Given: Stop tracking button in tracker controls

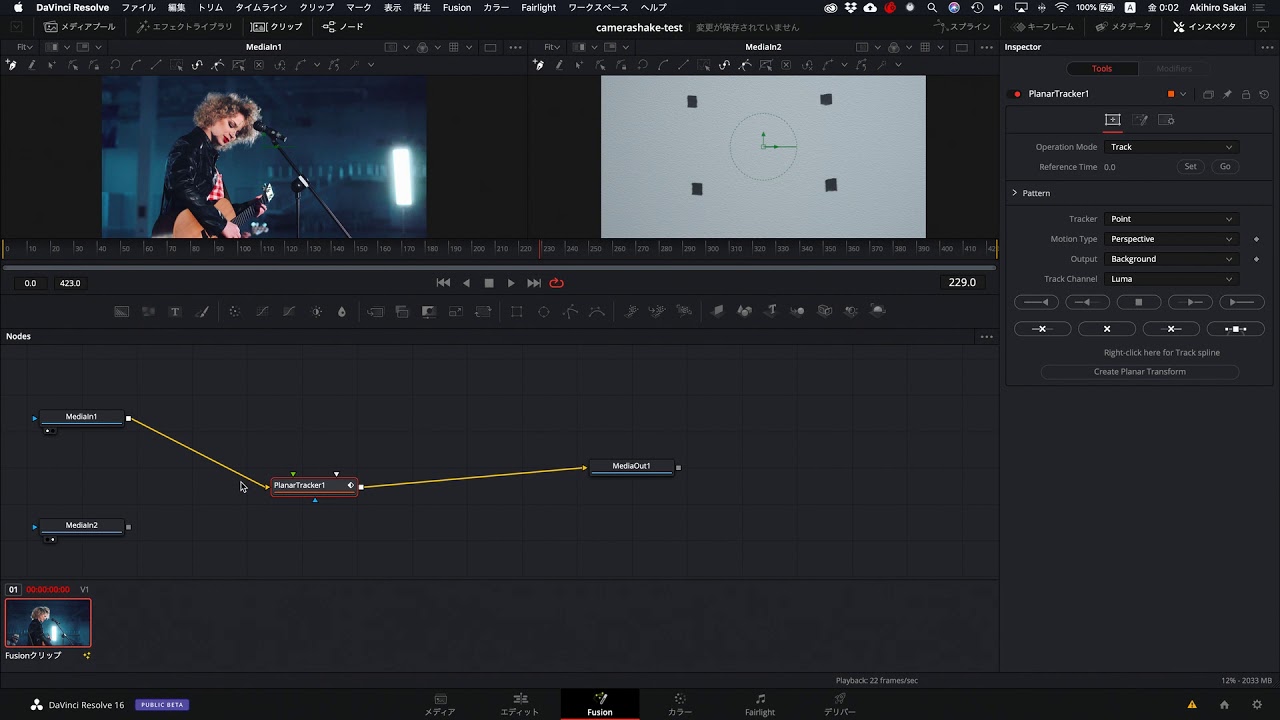Looking at the screenshot, I should (1138, 302).
